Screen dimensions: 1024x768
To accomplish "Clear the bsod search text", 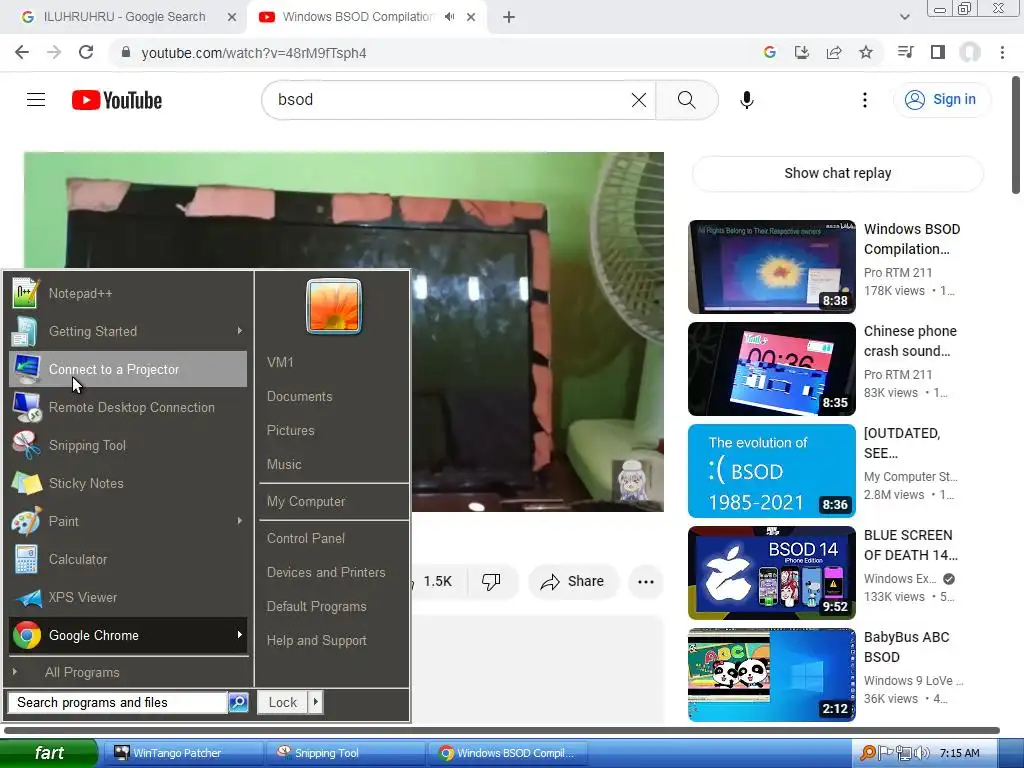I will tap(639, 100).
